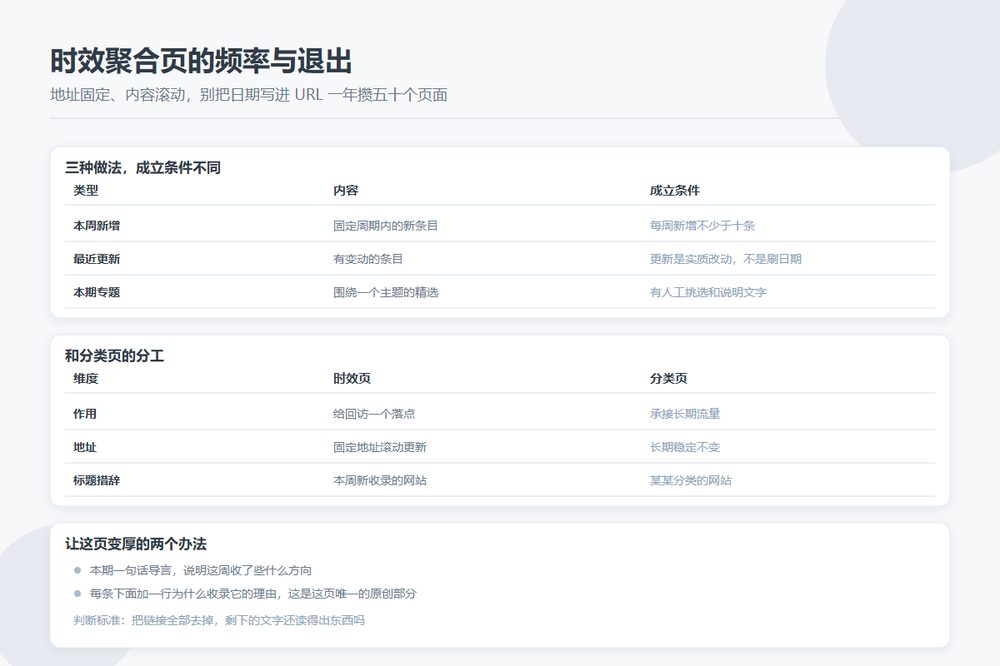
Task: Click the note starting with 判断标准
Action: click(x=219, y=620)
